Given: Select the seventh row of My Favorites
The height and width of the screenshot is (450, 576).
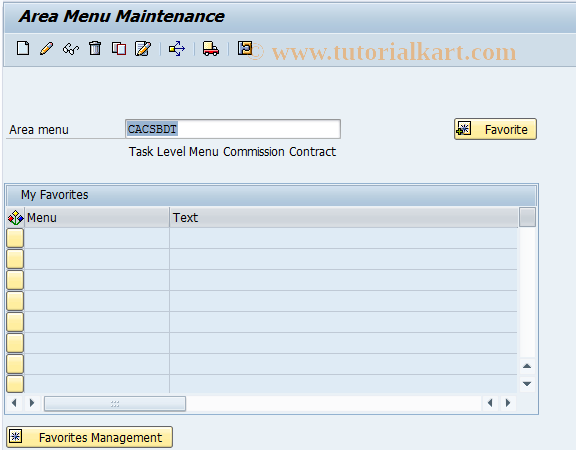Looking at the screenshot, I should (x=15, y=364).
